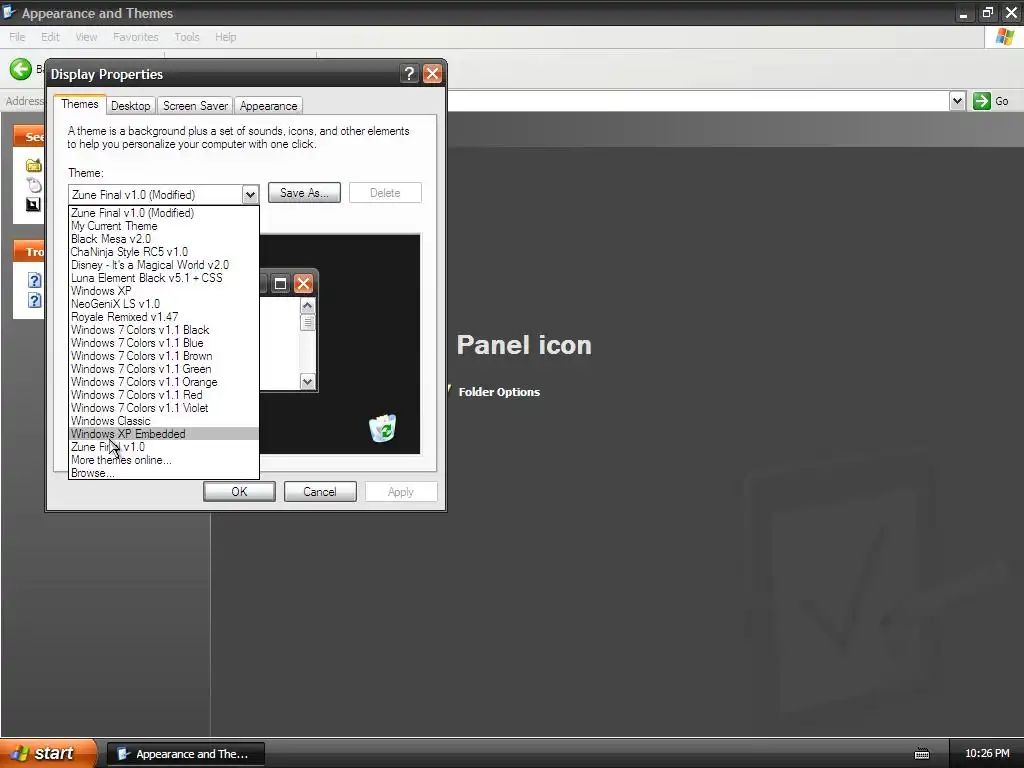1024x768 pixels.
Task: Click the black square icon in See Also panel
Action: tap(33, 204)
